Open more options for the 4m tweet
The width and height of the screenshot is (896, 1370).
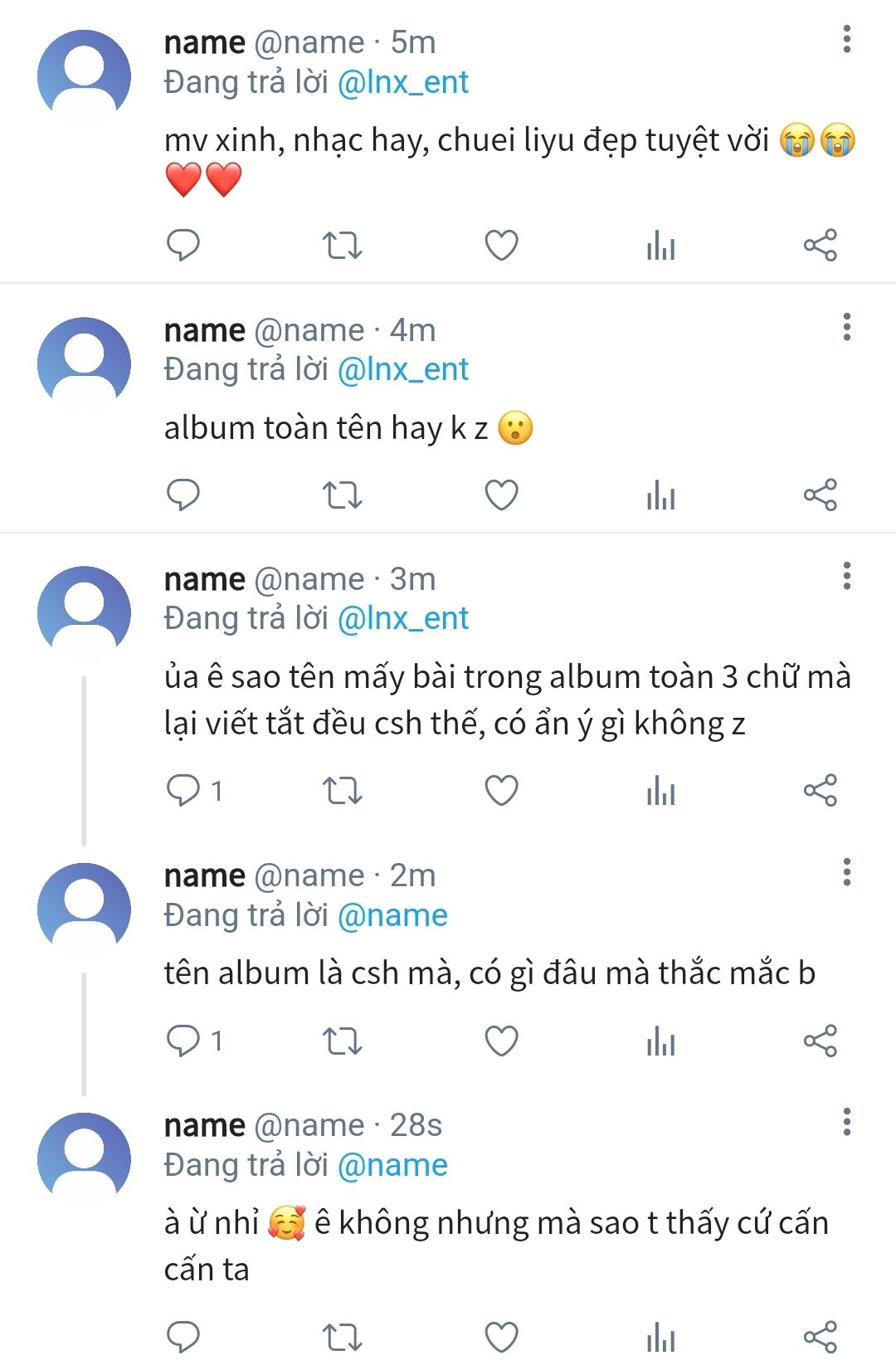coord(846,327)
